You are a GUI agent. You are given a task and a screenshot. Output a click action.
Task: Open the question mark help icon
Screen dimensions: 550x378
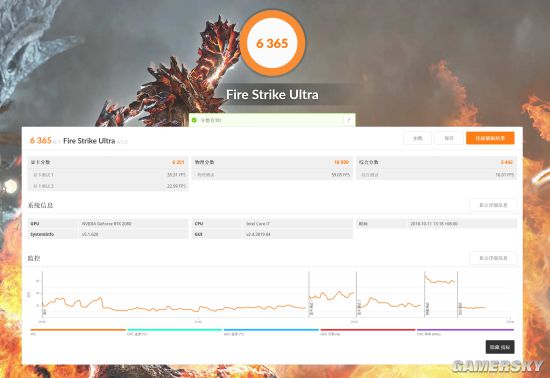point(349,120)
